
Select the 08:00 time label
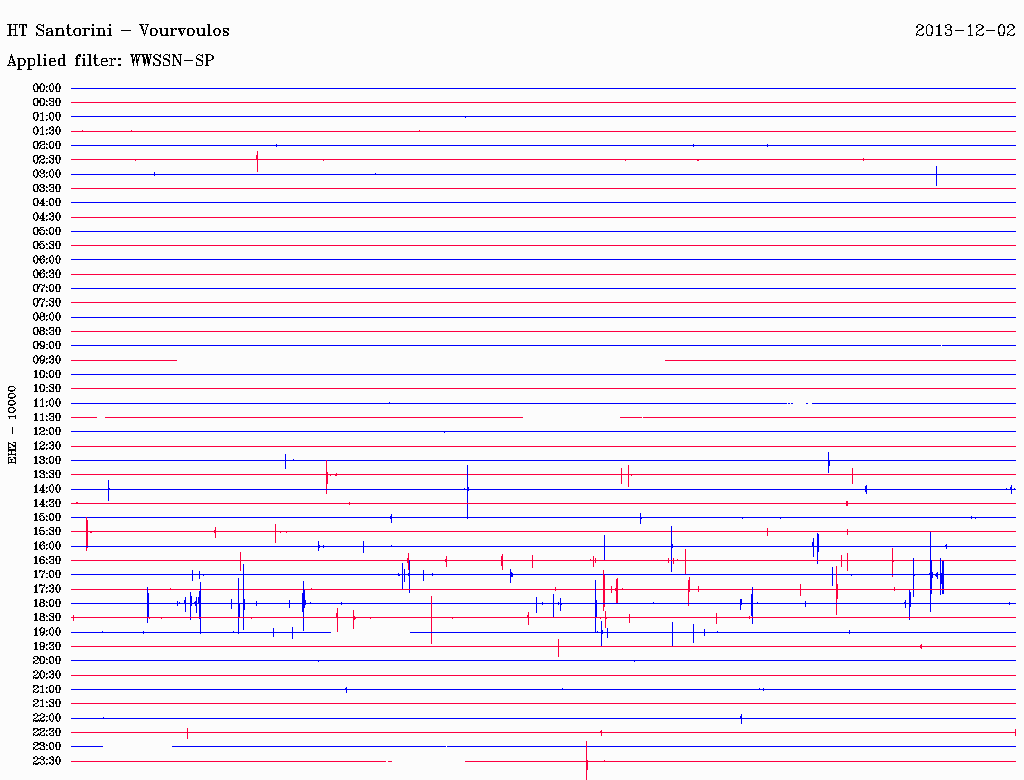tap(47, 317)
